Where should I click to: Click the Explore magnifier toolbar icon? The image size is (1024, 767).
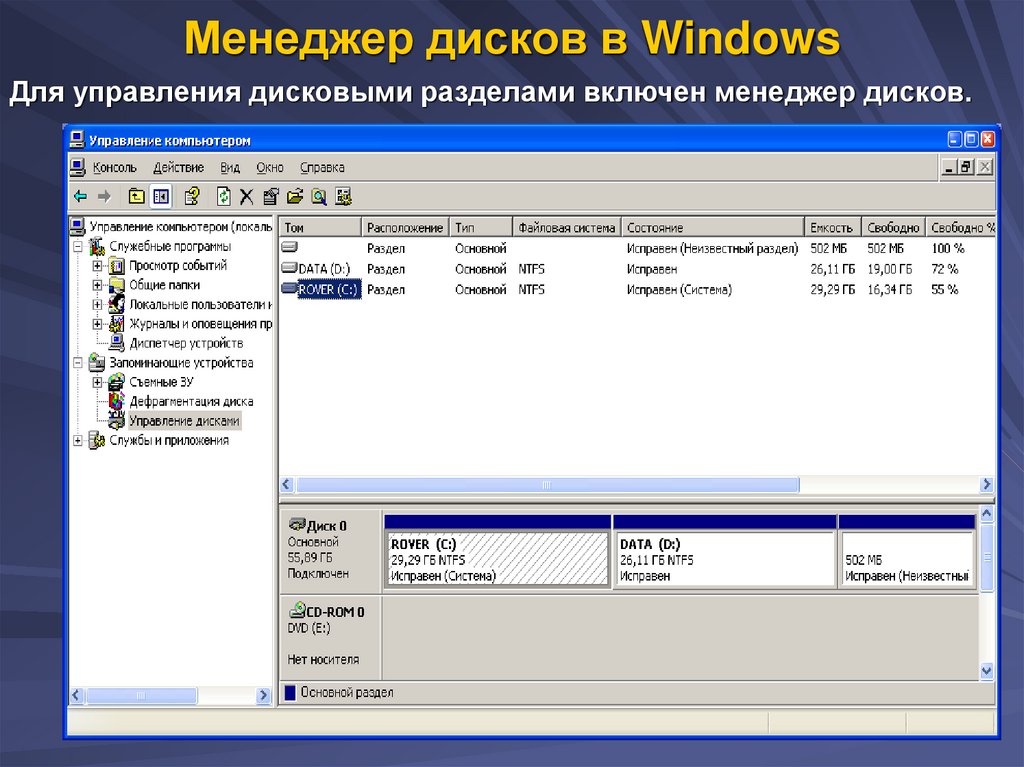pos(319,196)
